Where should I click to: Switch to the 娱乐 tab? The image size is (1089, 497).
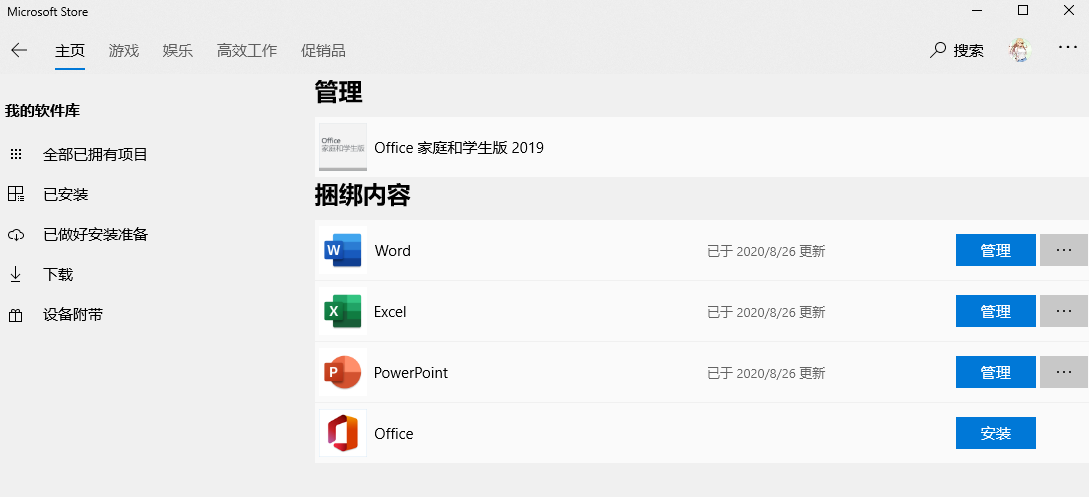click(x=178, y=51)
